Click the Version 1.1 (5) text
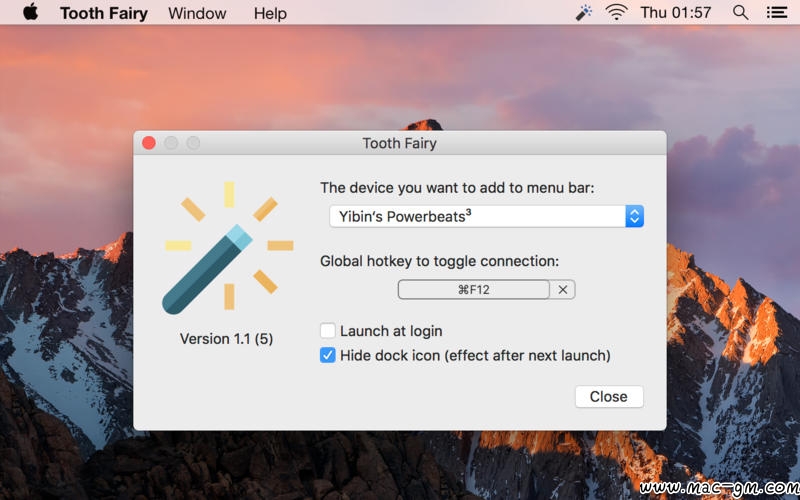The width and height of the screenshot is (800, 500). coord(227,339)
